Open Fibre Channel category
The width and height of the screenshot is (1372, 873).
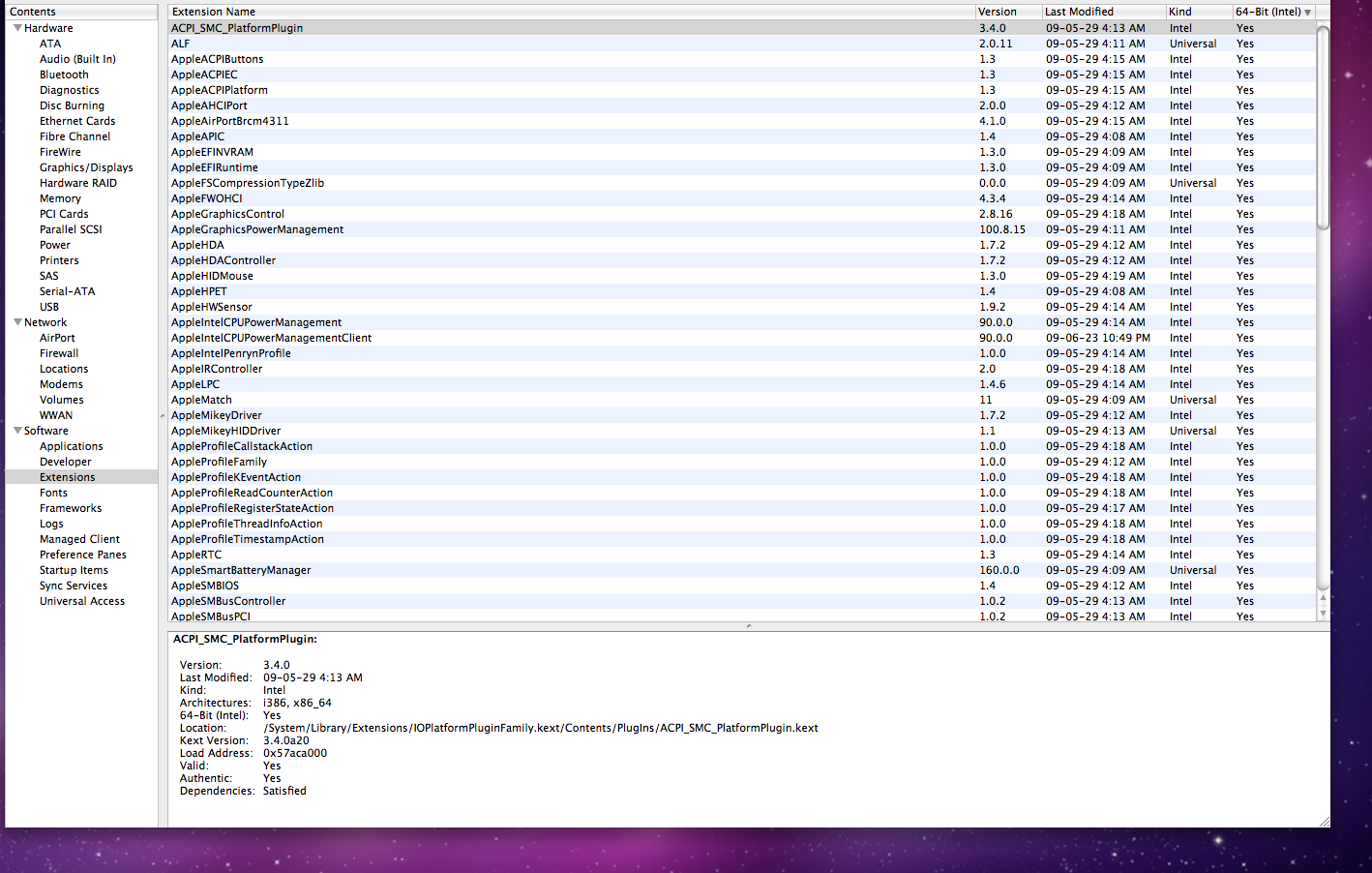[x=75, y=136]
